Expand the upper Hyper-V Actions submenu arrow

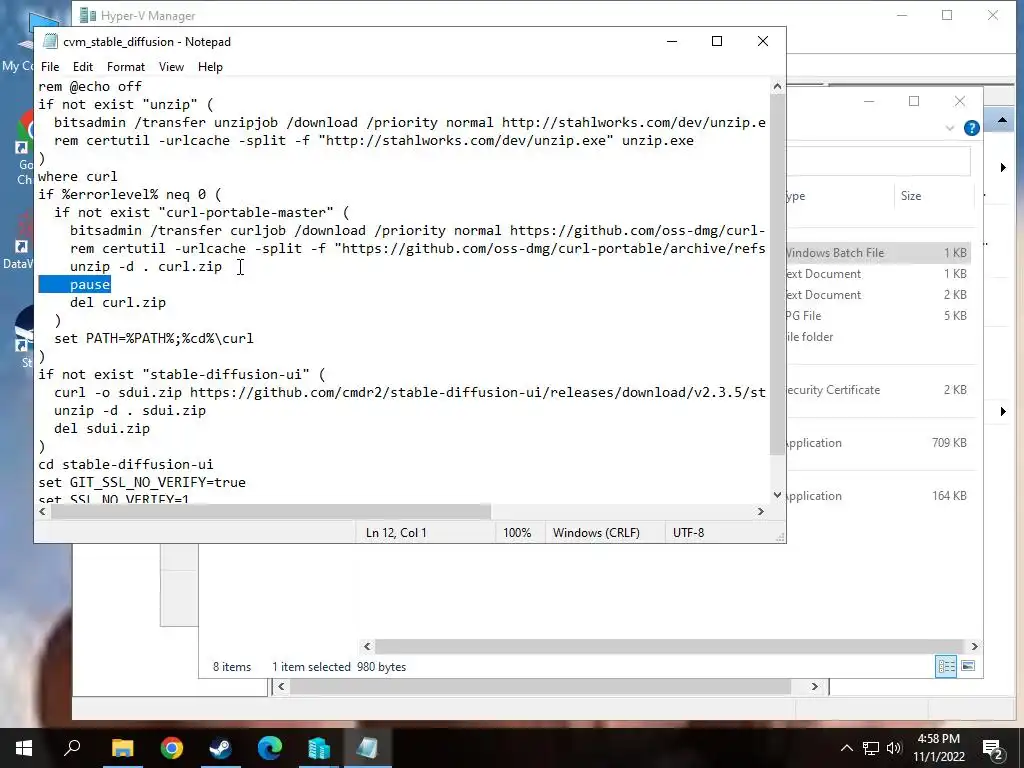[x=1003, y=168]
